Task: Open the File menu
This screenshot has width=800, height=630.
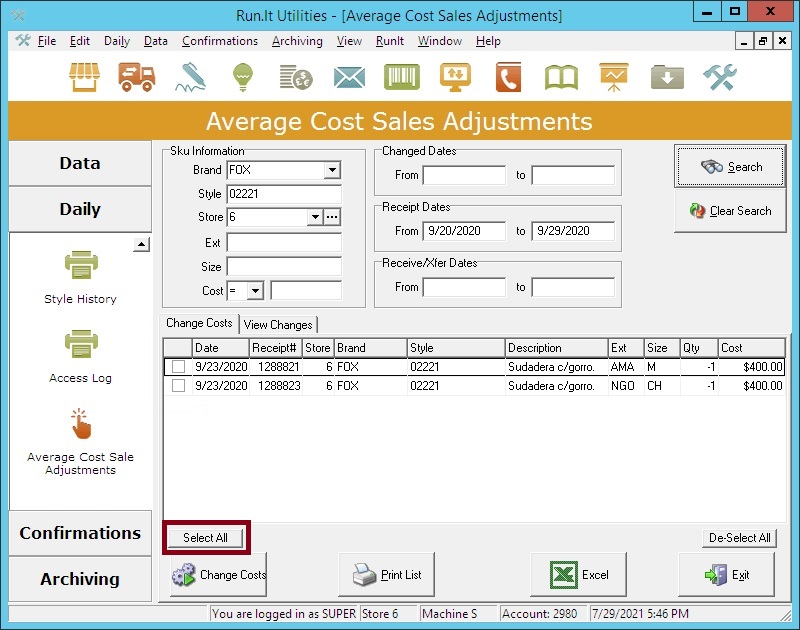Action: click(47, 41)
